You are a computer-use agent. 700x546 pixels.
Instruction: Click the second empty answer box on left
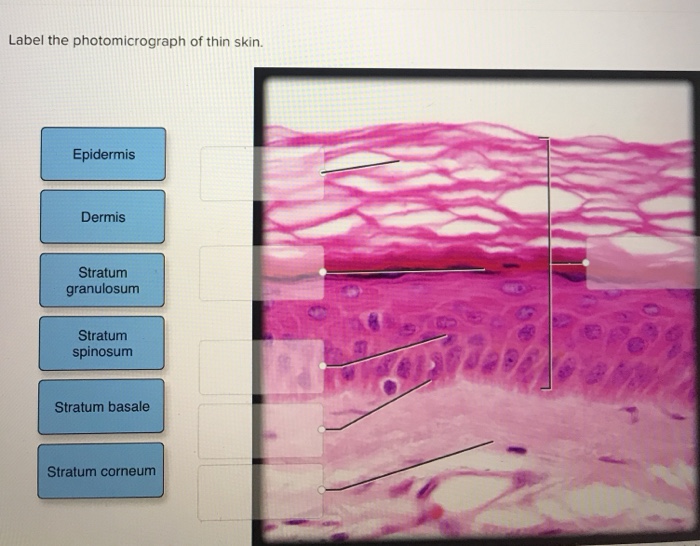pos(262,273)
